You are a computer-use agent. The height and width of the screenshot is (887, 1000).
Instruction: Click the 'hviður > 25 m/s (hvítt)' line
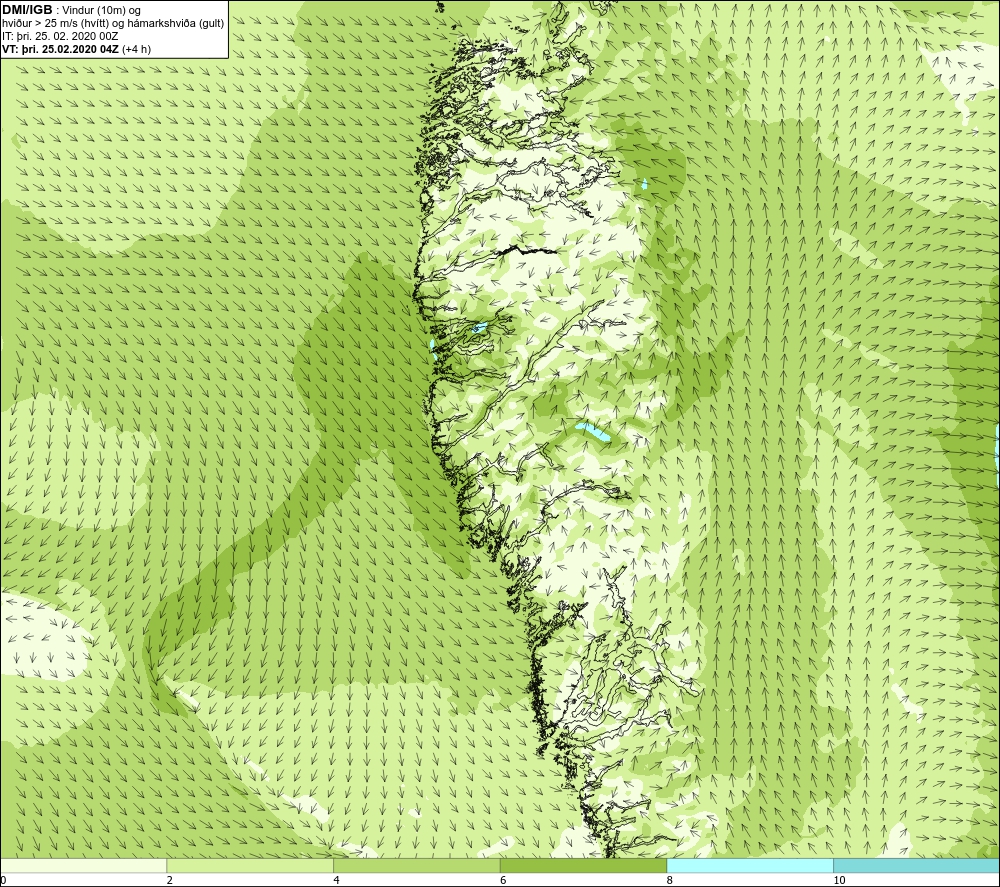click(x=55, y=23)
